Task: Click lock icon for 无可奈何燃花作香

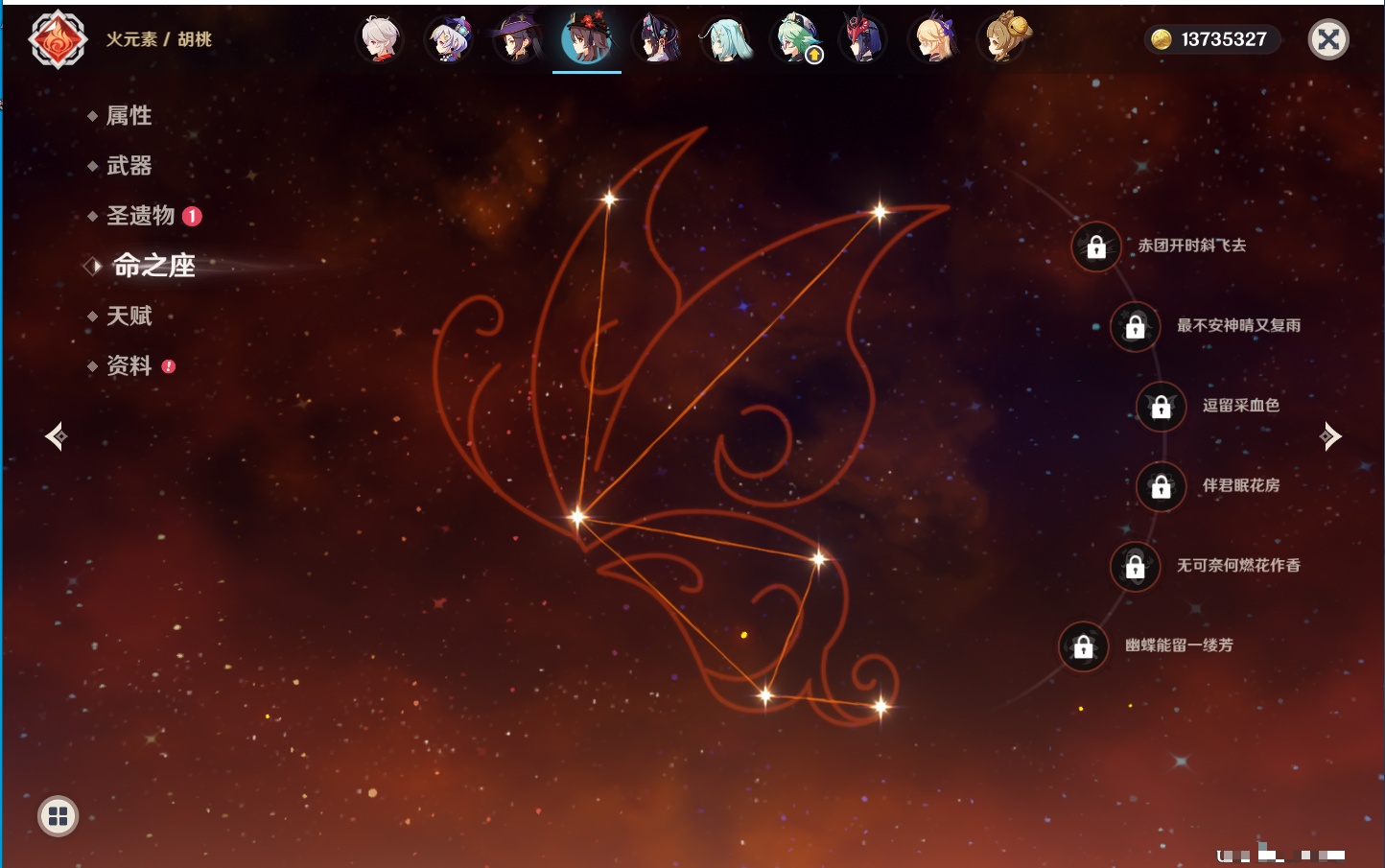Action: [1135, 567]
